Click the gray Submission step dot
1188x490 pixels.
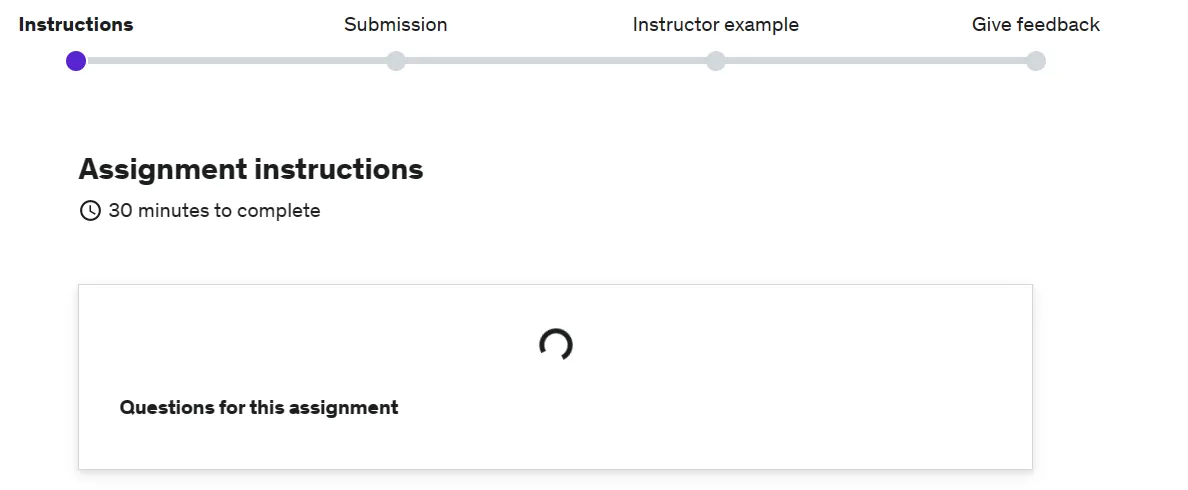[396, 61]
